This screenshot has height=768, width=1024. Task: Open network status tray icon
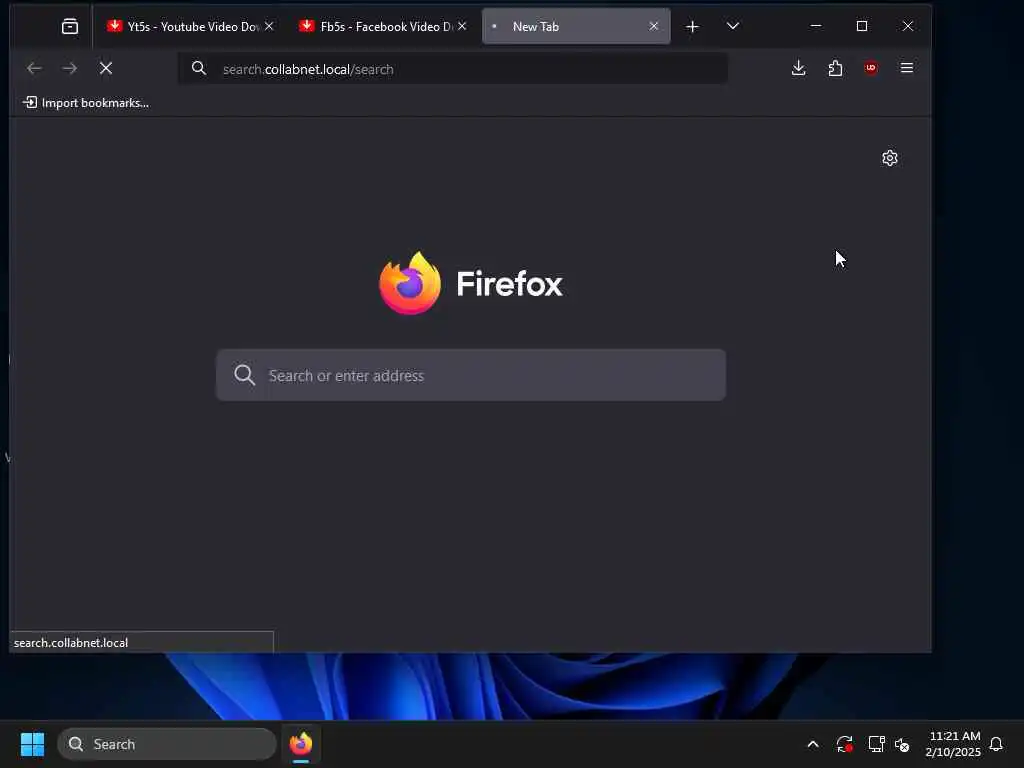pyautogui.click(x=876, y=744)
